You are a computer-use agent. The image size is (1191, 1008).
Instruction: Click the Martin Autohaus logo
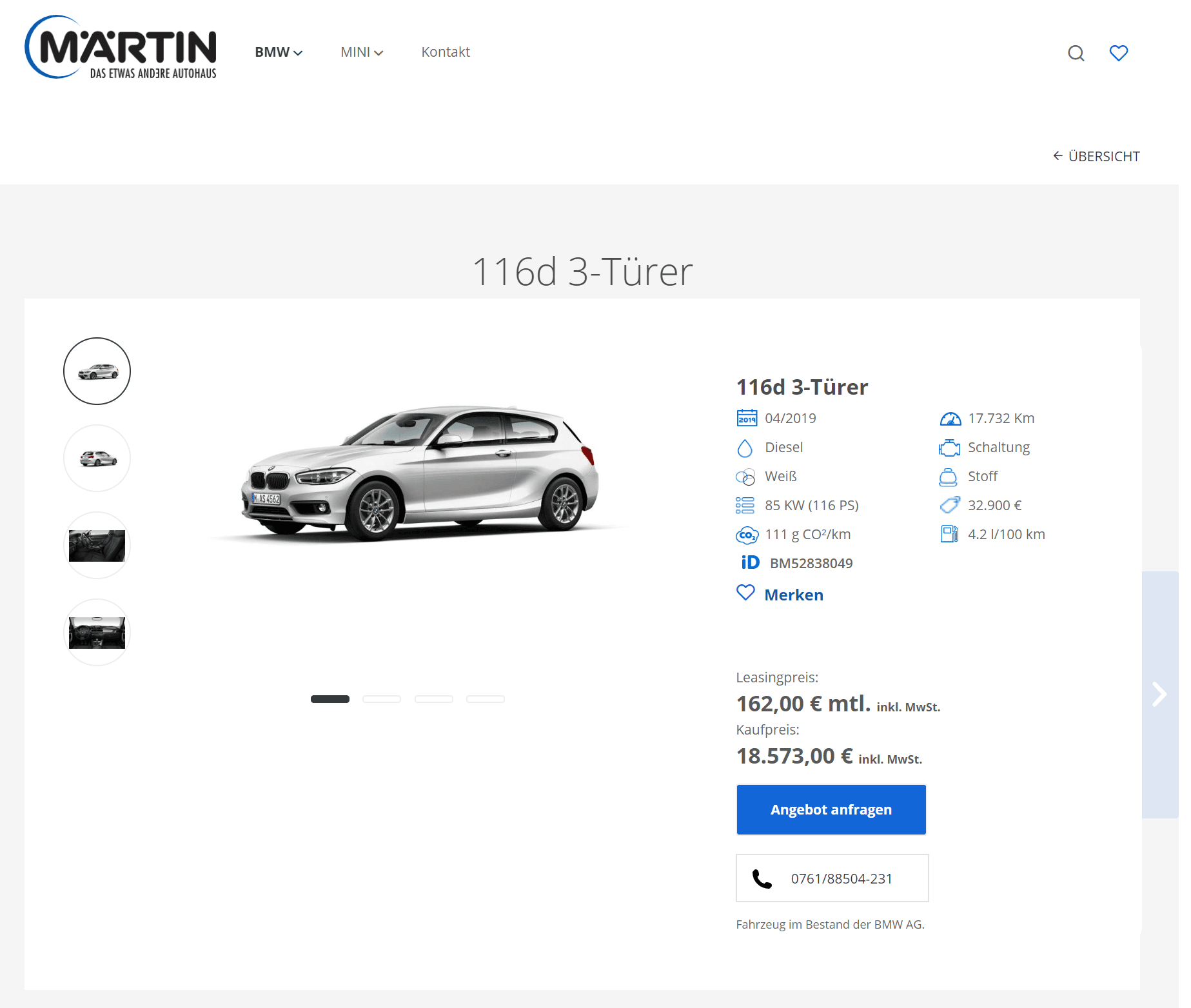click(121, 47)
